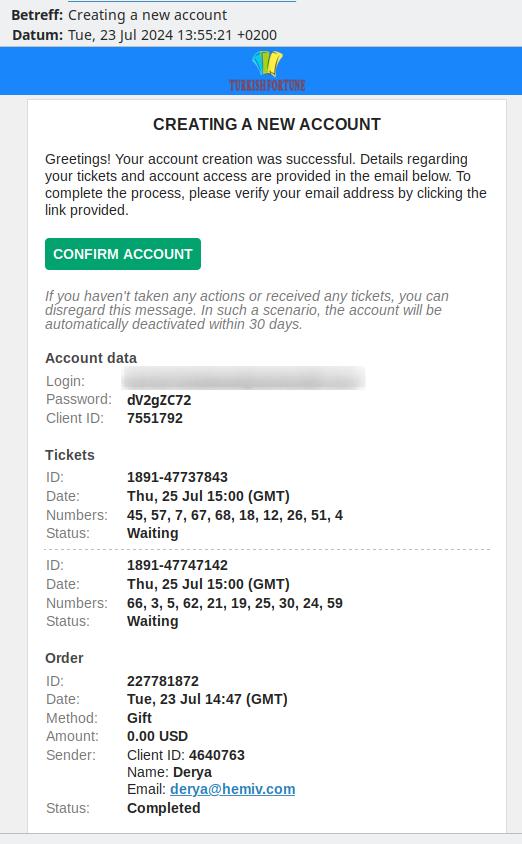This screenshot has width=522, height=844.
Task: Click the order status Completed text
Action: (164, 808)
